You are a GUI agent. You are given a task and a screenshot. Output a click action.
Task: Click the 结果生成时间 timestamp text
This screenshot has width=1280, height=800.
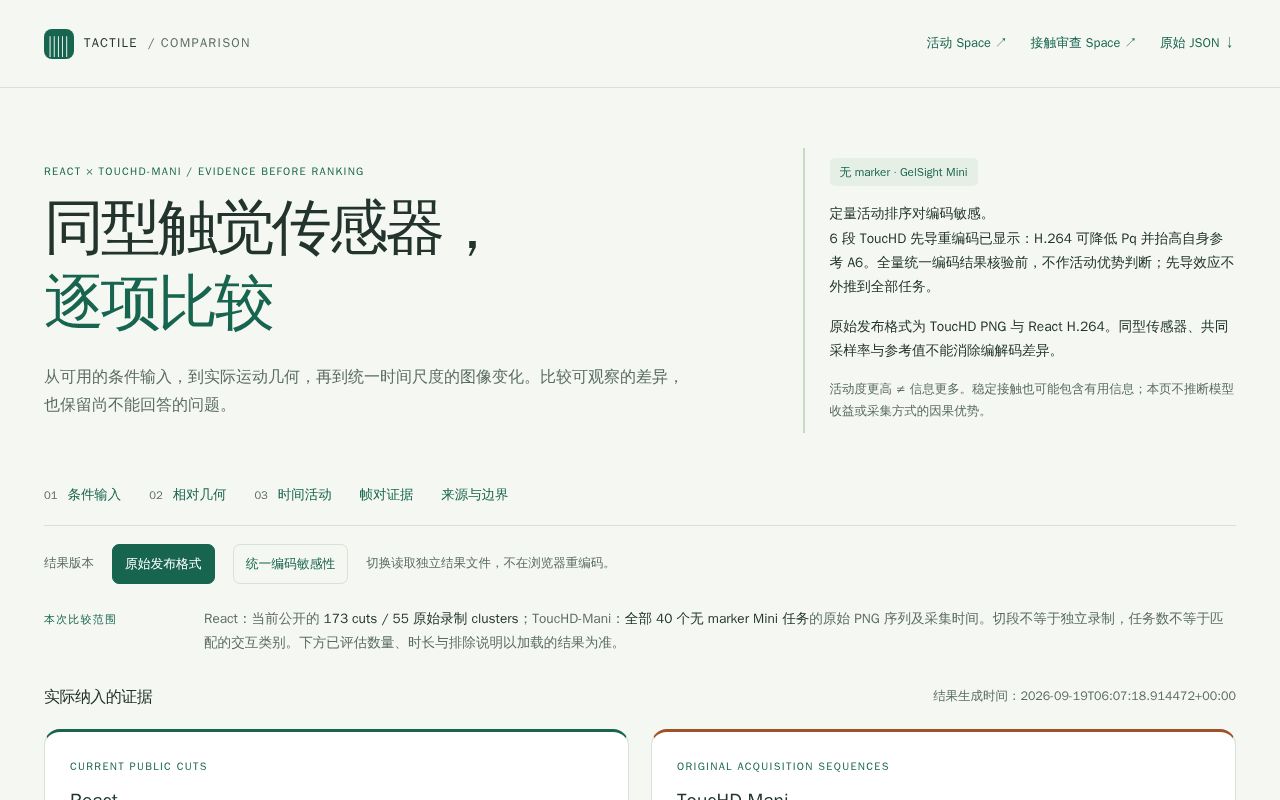[x=1084, y=696]
